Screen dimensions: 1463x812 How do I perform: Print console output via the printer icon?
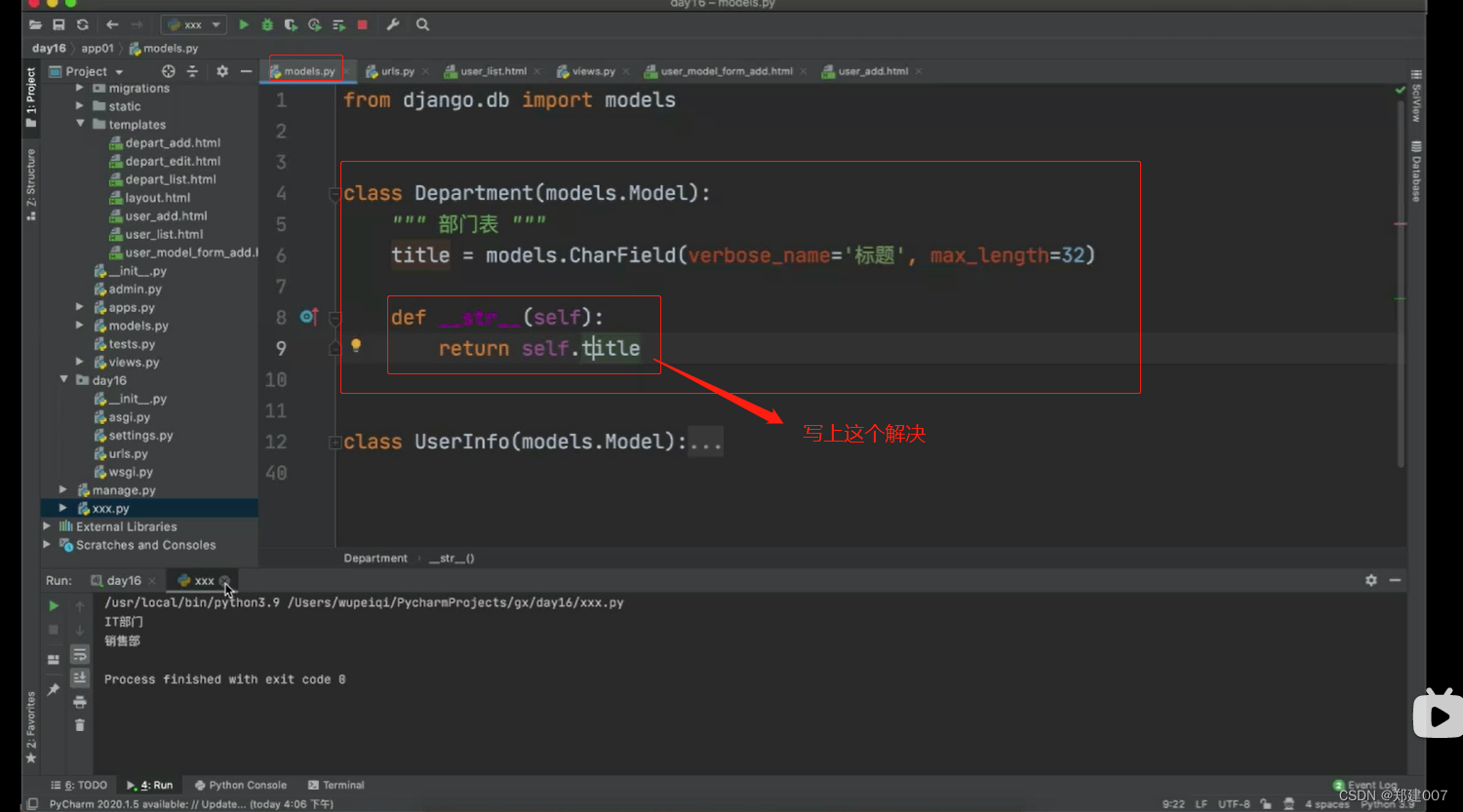pos(80,701)
